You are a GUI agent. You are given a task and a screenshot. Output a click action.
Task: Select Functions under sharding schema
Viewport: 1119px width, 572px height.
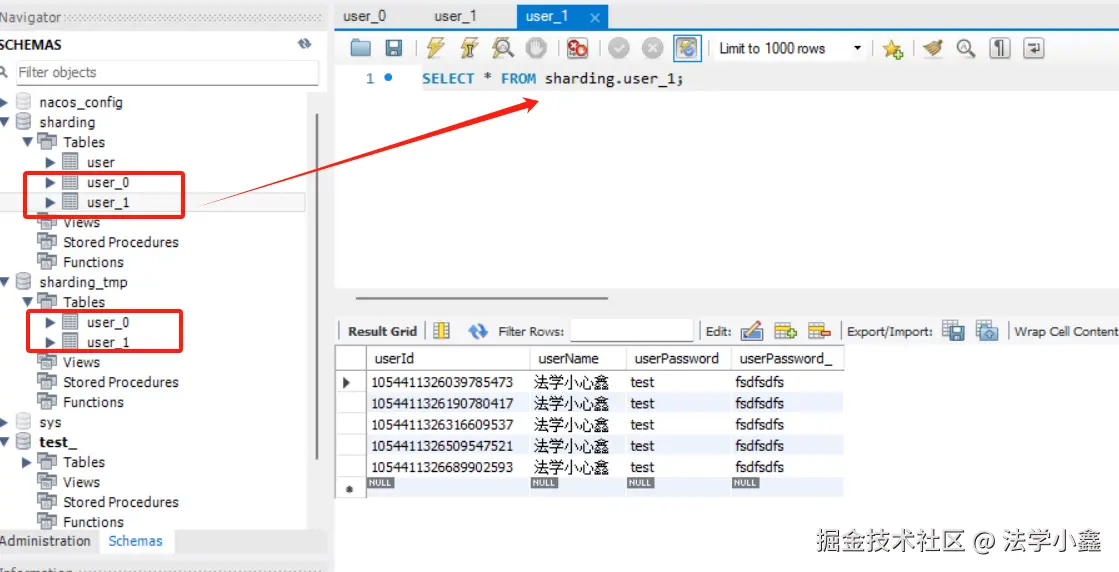pos(93,262)
